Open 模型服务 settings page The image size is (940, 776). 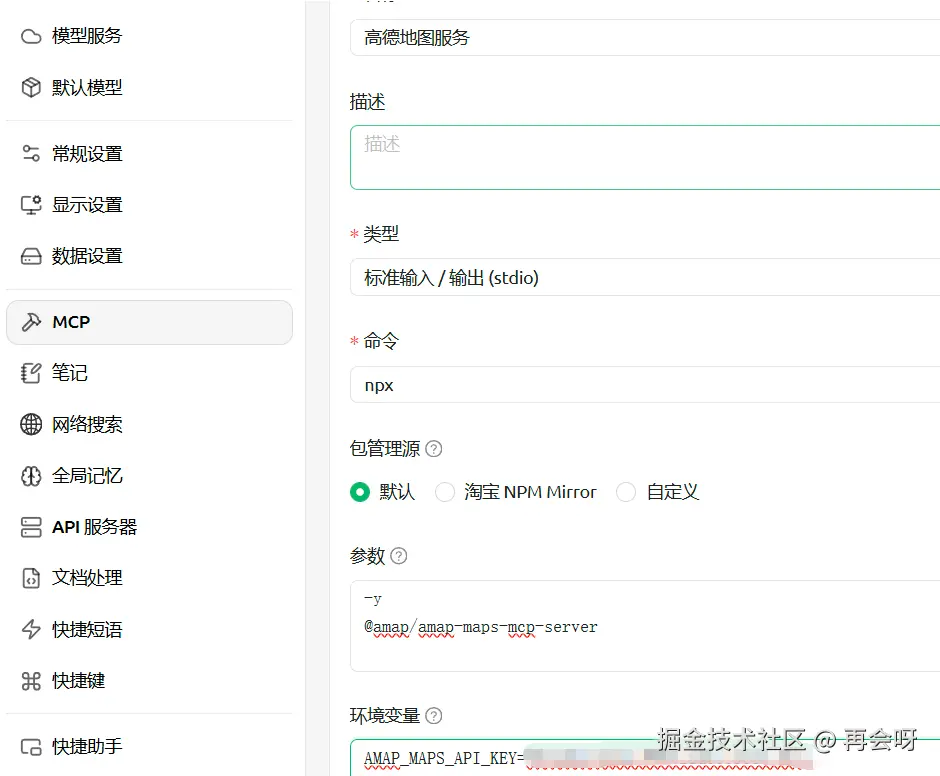coord(149,36)
